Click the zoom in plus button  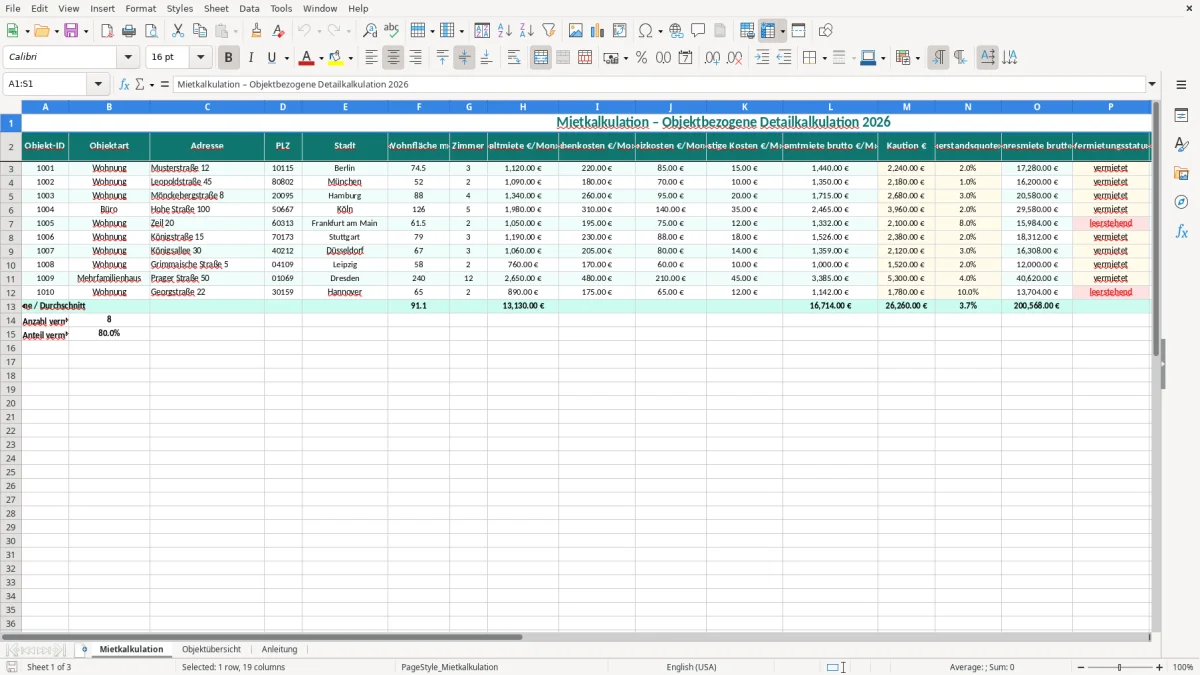1160,667
